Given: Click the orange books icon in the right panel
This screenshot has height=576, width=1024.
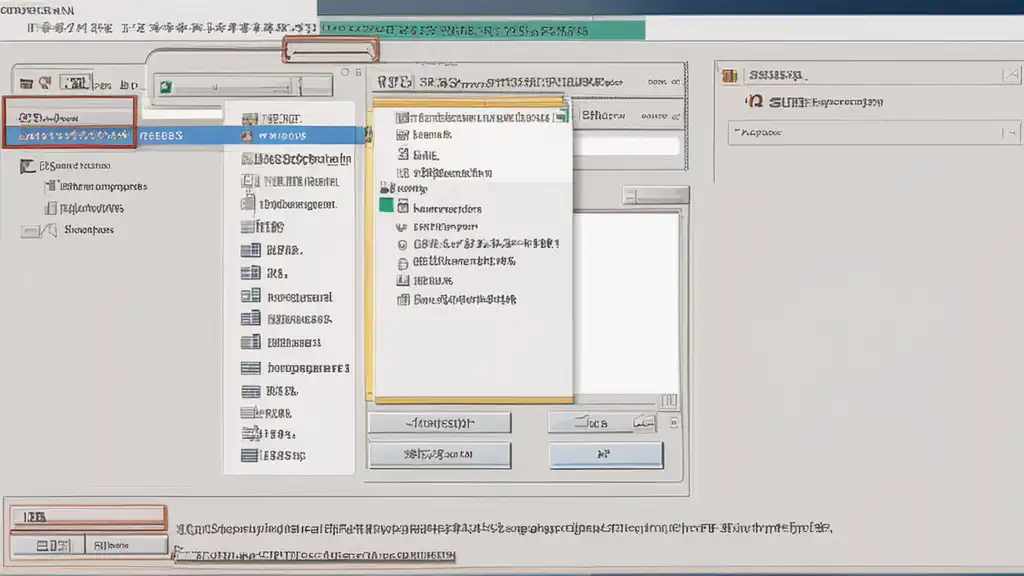Looking at the screenshot, I should 729,76.
